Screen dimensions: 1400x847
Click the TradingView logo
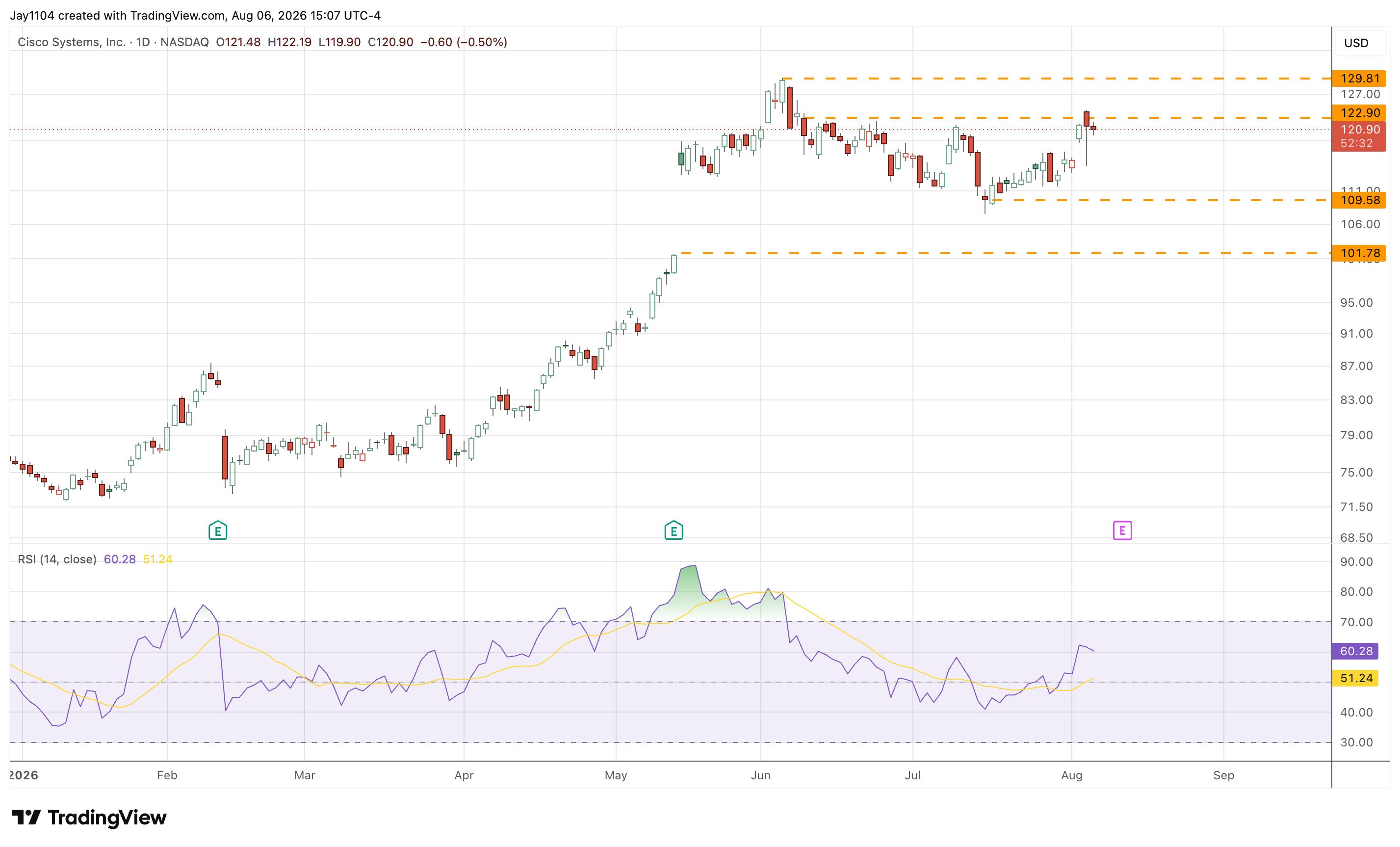89,818
